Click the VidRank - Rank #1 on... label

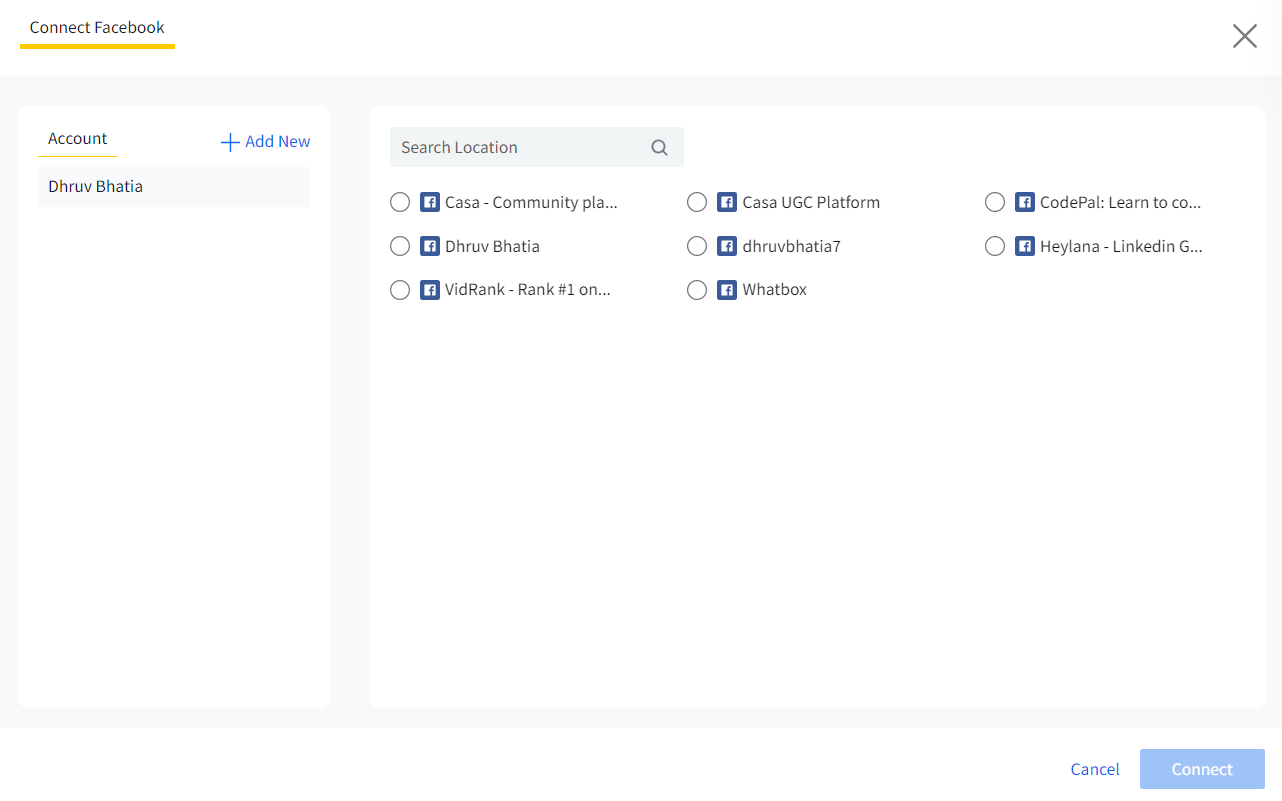coord(528,290)
